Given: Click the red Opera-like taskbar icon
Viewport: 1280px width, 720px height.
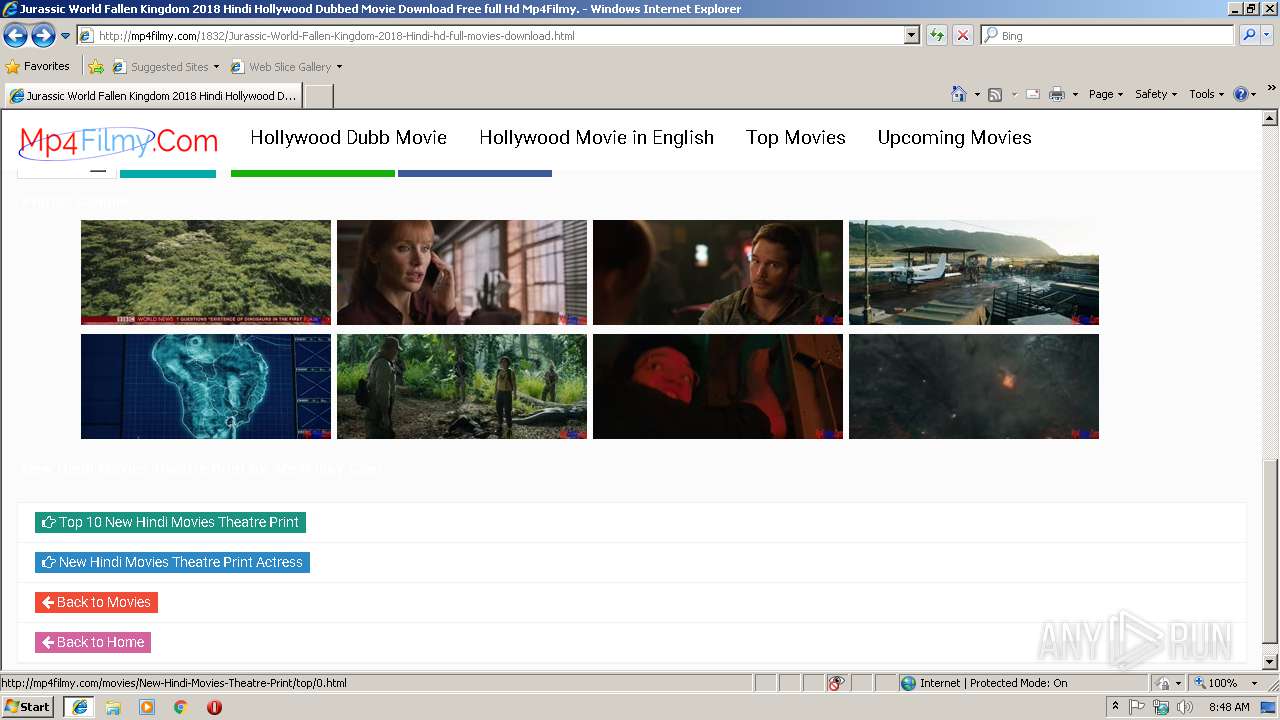Looking at the screenshot, I should tap(214, 707).
